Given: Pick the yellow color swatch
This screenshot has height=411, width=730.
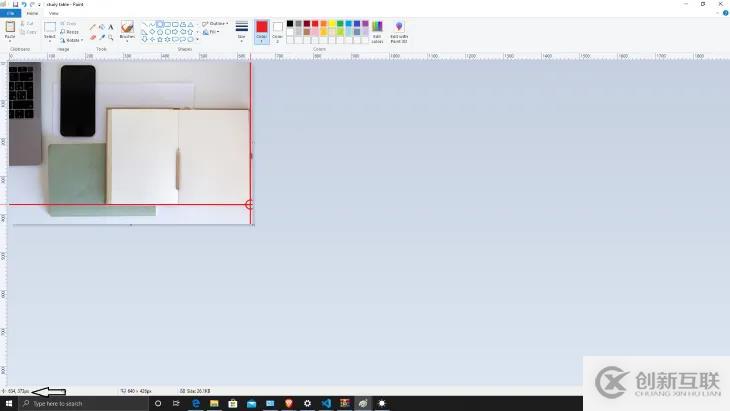Looking at the screenshot, I should (x=332, y=24).
